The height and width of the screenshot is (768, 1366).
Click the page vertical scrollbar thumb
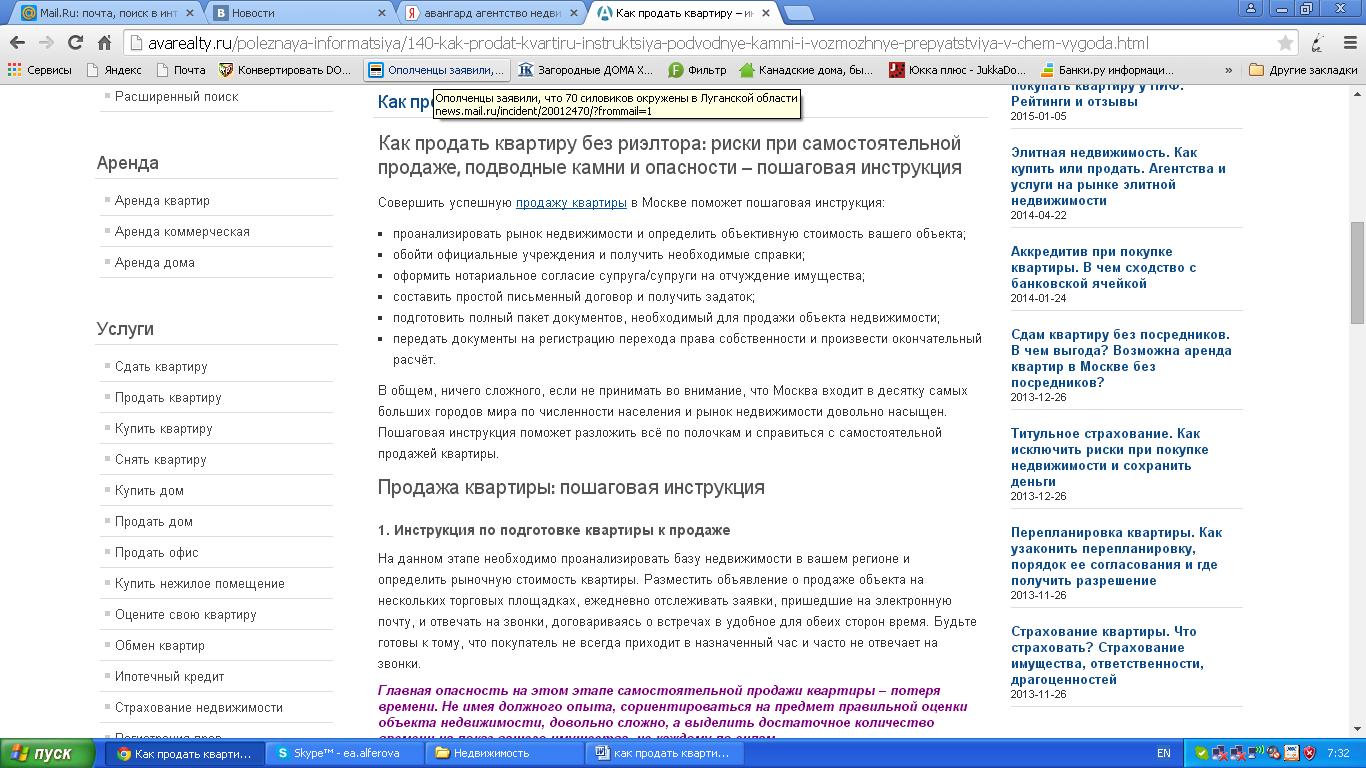pos(1357,272)
